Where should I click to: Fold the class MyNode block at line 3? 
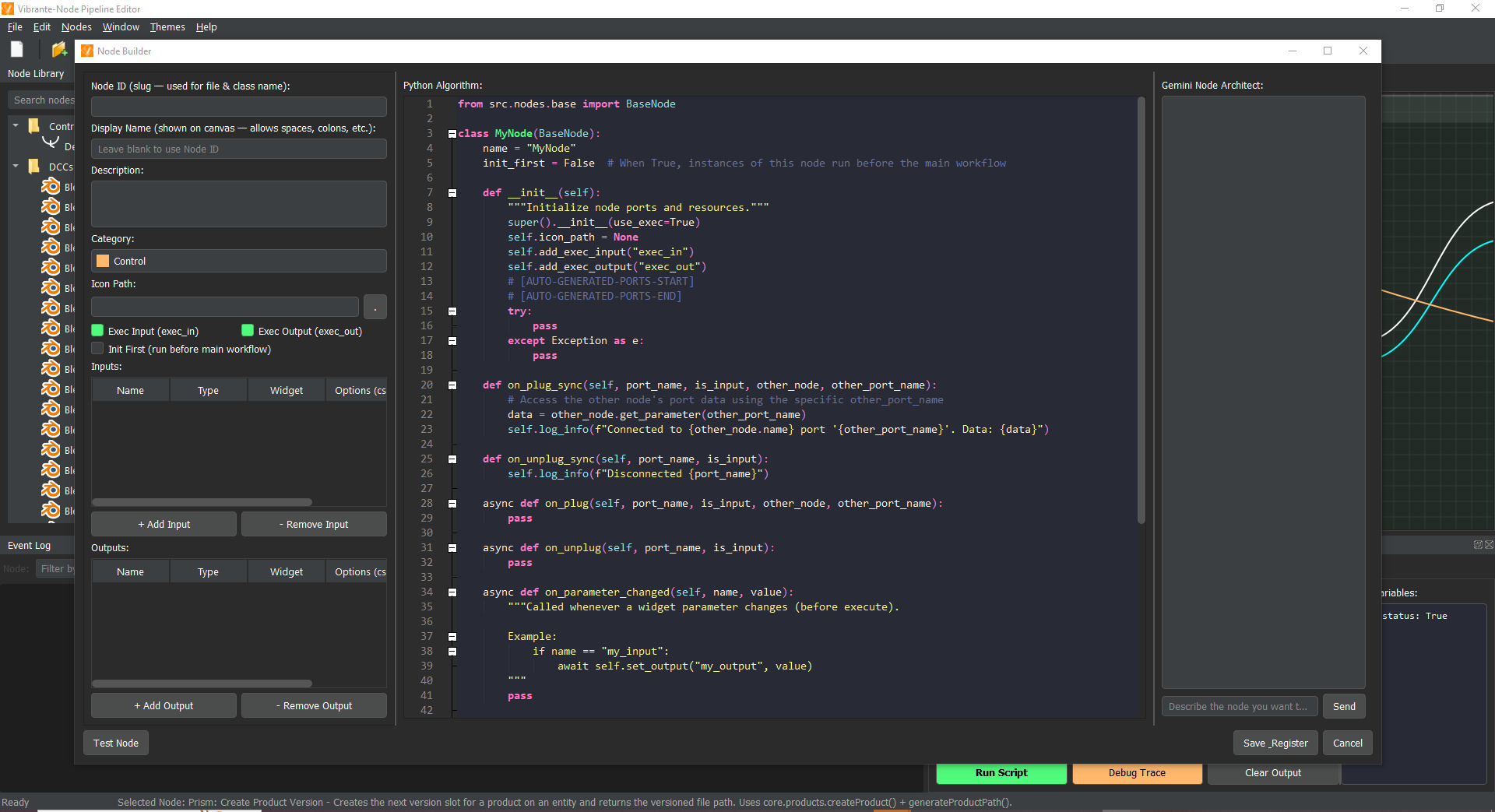(x=452, y=134)
